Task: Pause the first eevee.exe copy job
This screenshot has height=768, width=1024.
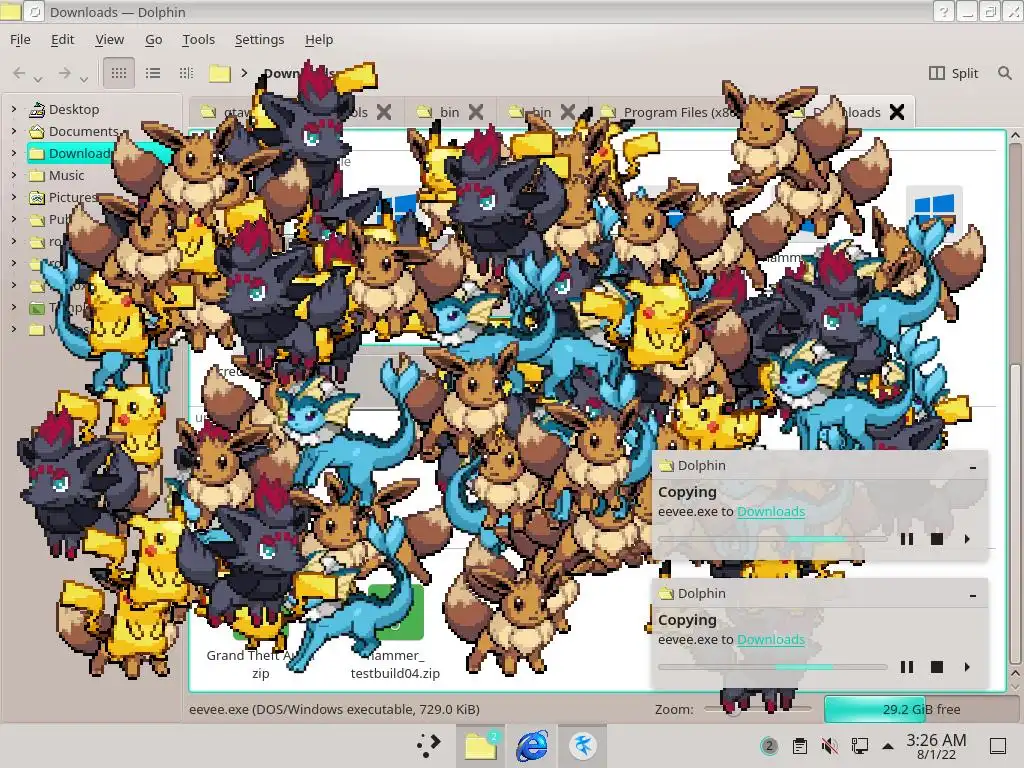Action: pos(906,539)
